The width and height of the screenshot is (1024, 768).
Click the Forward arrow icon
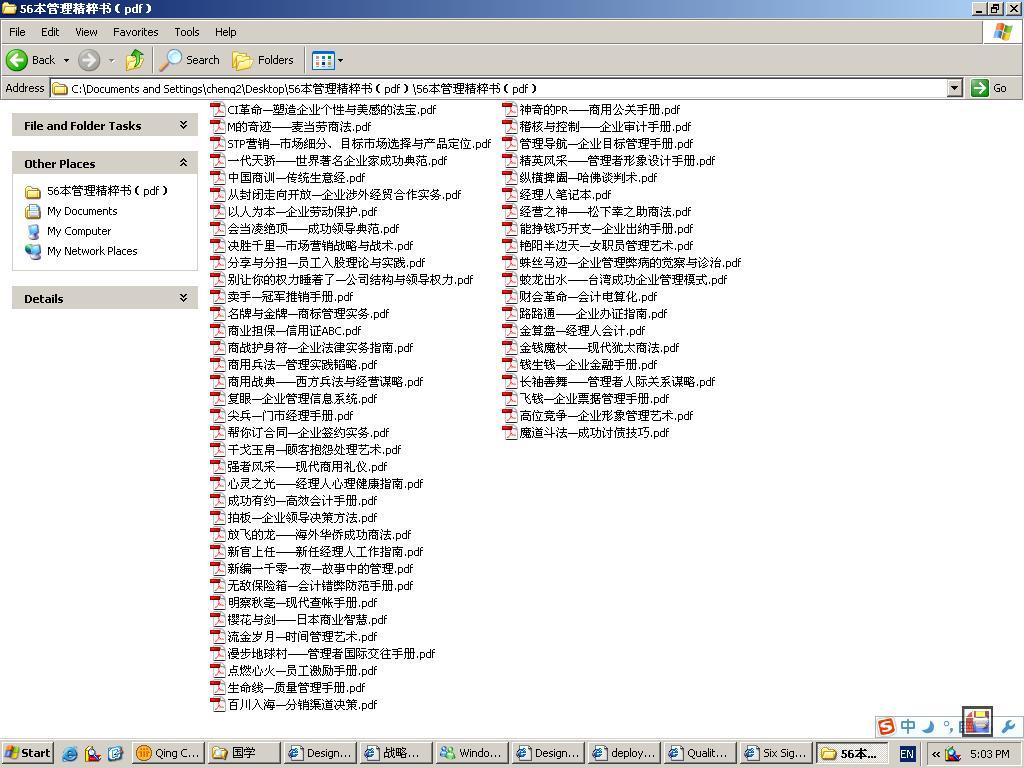coord(89,60)
